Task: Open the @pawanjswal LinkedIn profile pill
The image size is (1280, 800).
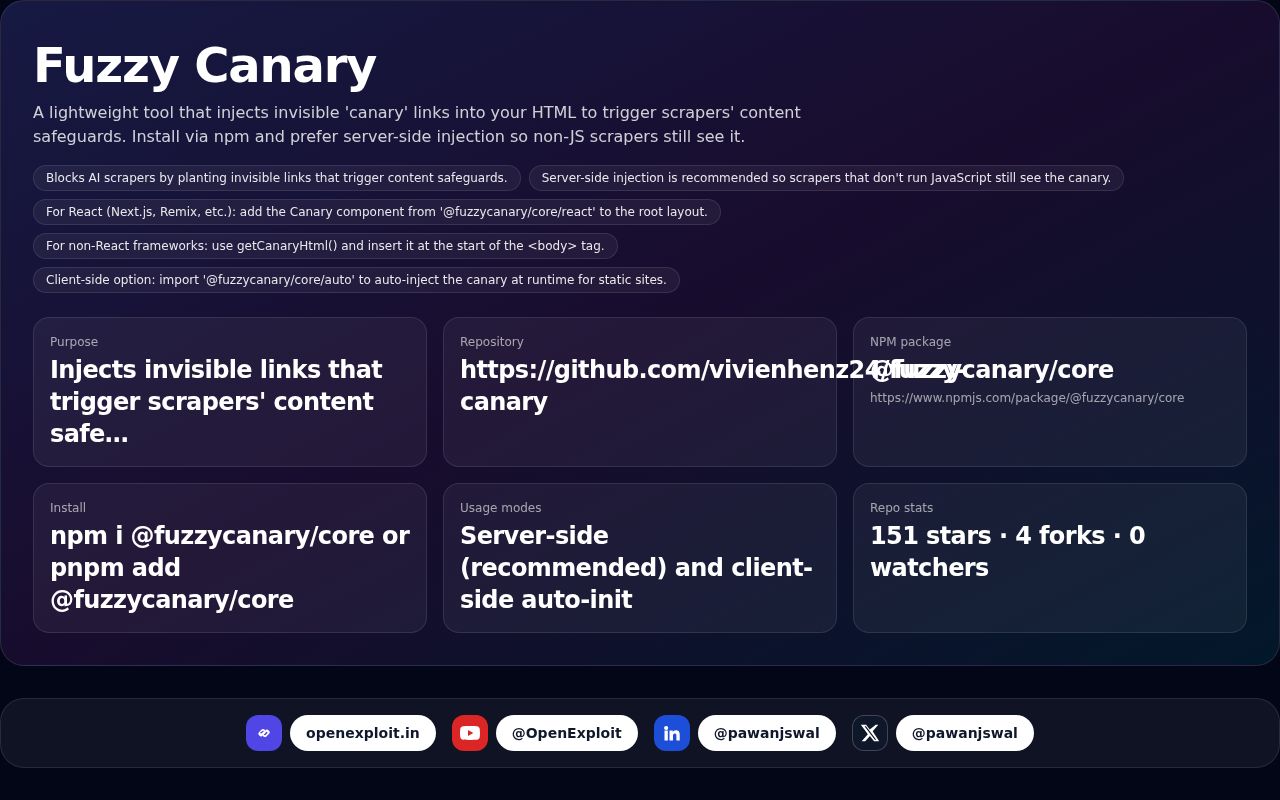Action: (x=767, y=733)
